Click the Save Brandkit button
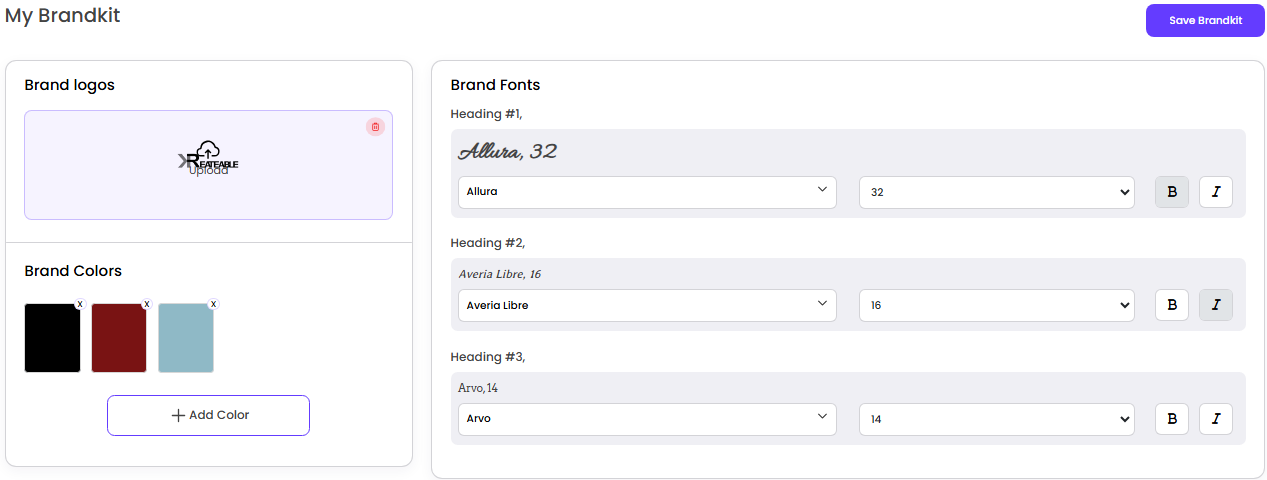 tap(1205, 20)
